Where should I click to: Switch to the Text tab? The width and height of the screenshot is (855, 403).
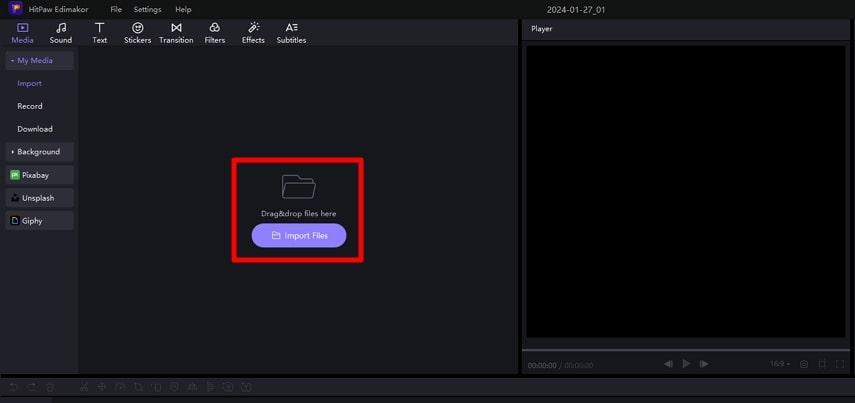pos(99,33)
